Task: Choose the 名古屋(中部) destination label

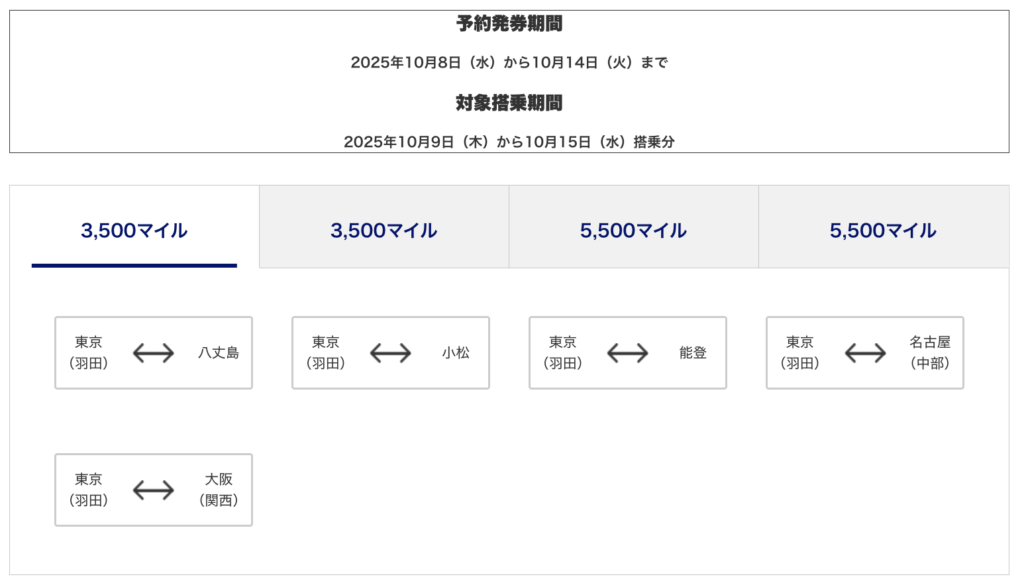Action: [x=930, y=353]
